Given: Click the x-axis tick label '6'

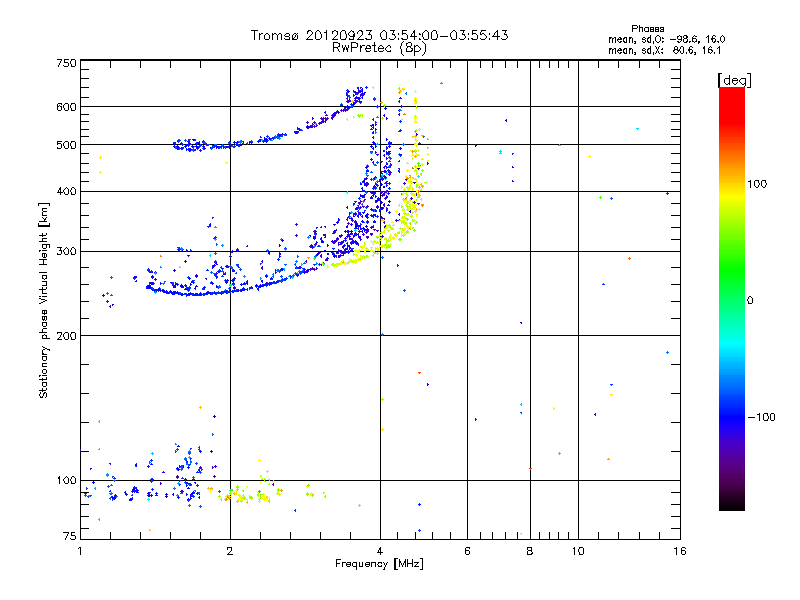Looking at the screenshot, I should 467,551.
